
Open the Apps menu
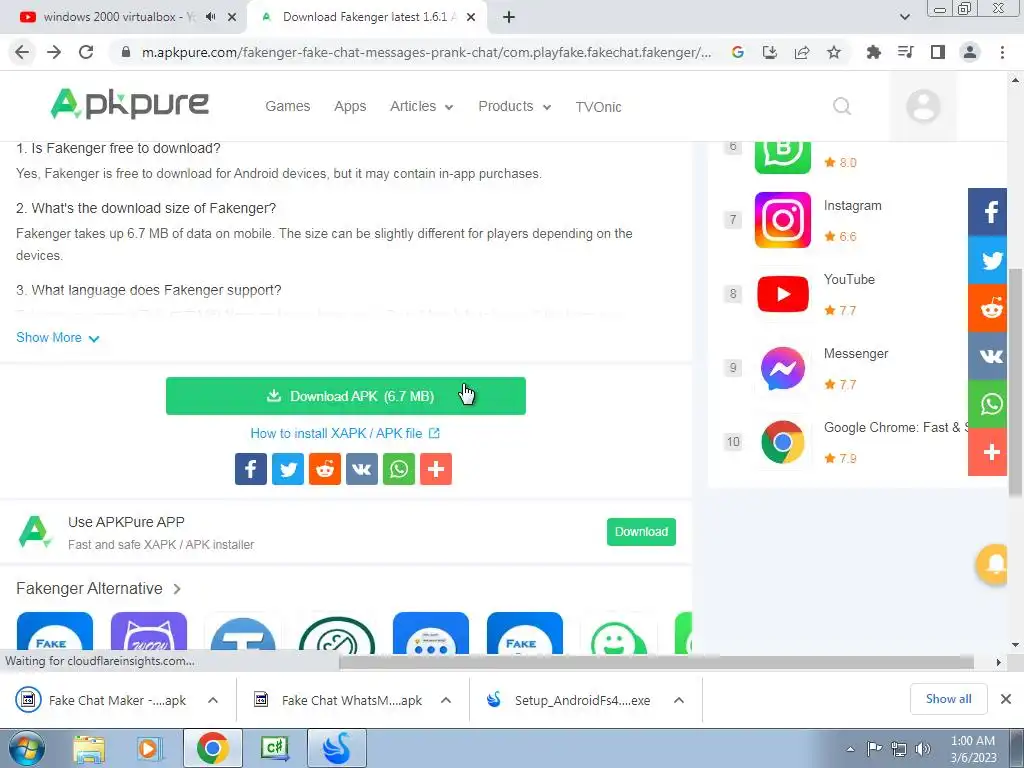350,106
